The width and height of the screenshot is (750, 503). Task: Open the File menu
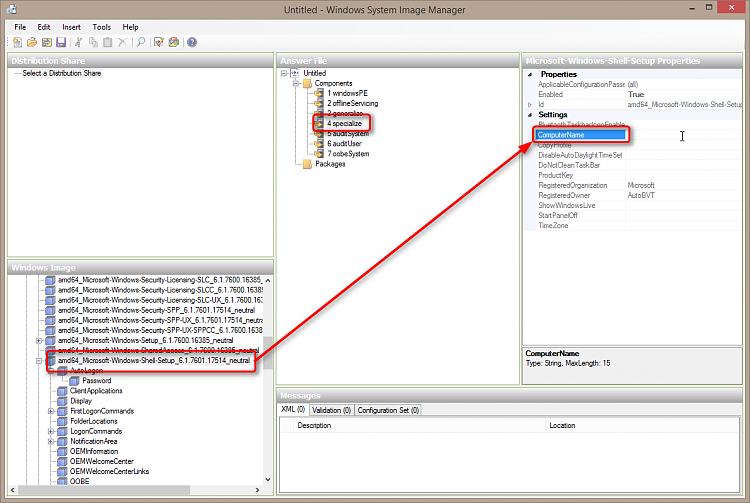click(x=20, y=27)
